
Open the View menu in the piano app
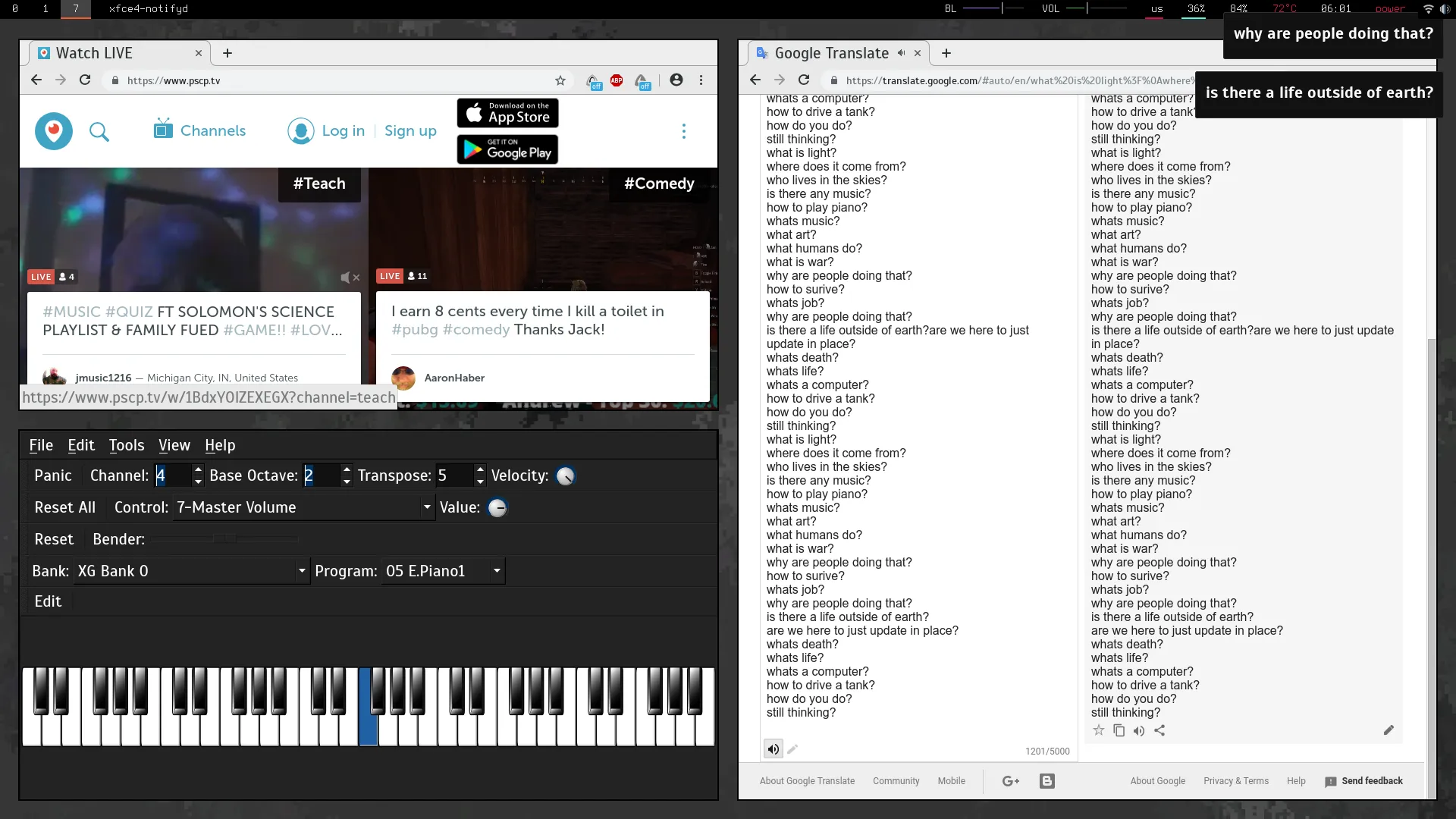[174, 445]
